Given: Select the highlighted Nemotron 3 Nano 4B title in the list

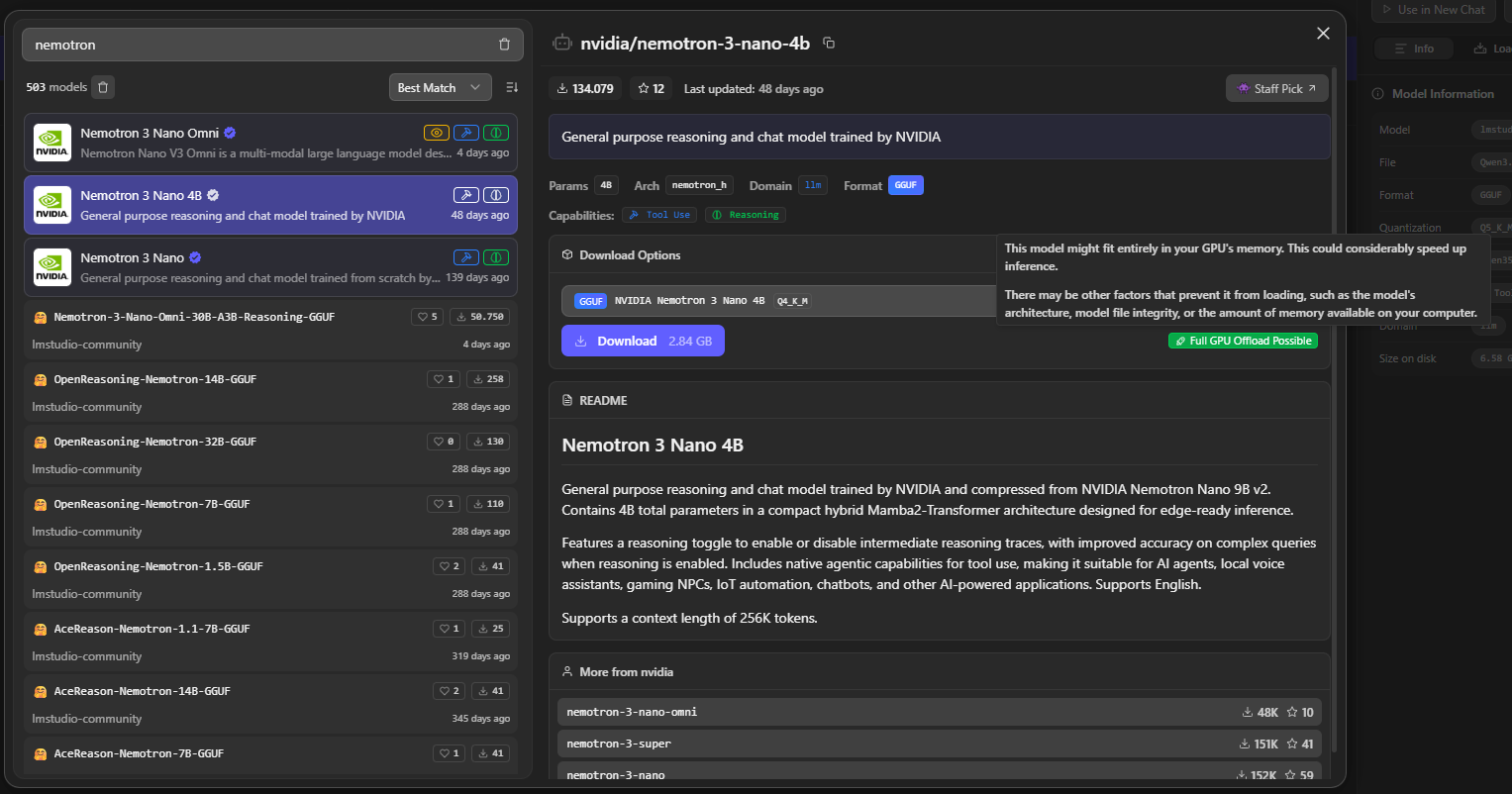Looking at the screenshot, I should [x=142, y=195].
